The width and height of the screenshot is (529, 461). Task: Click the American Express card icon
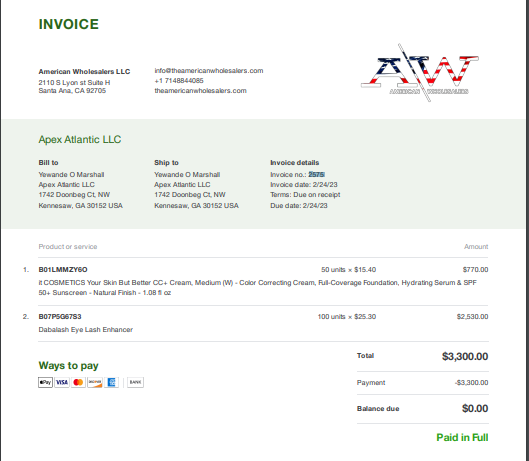(x=111, y=382)
